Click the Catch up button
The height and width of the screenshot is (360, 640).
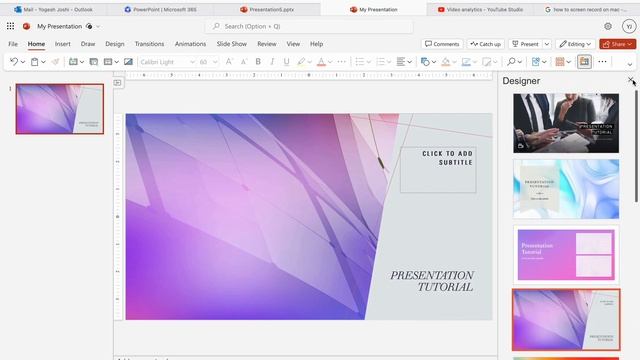tap(485, 44)
